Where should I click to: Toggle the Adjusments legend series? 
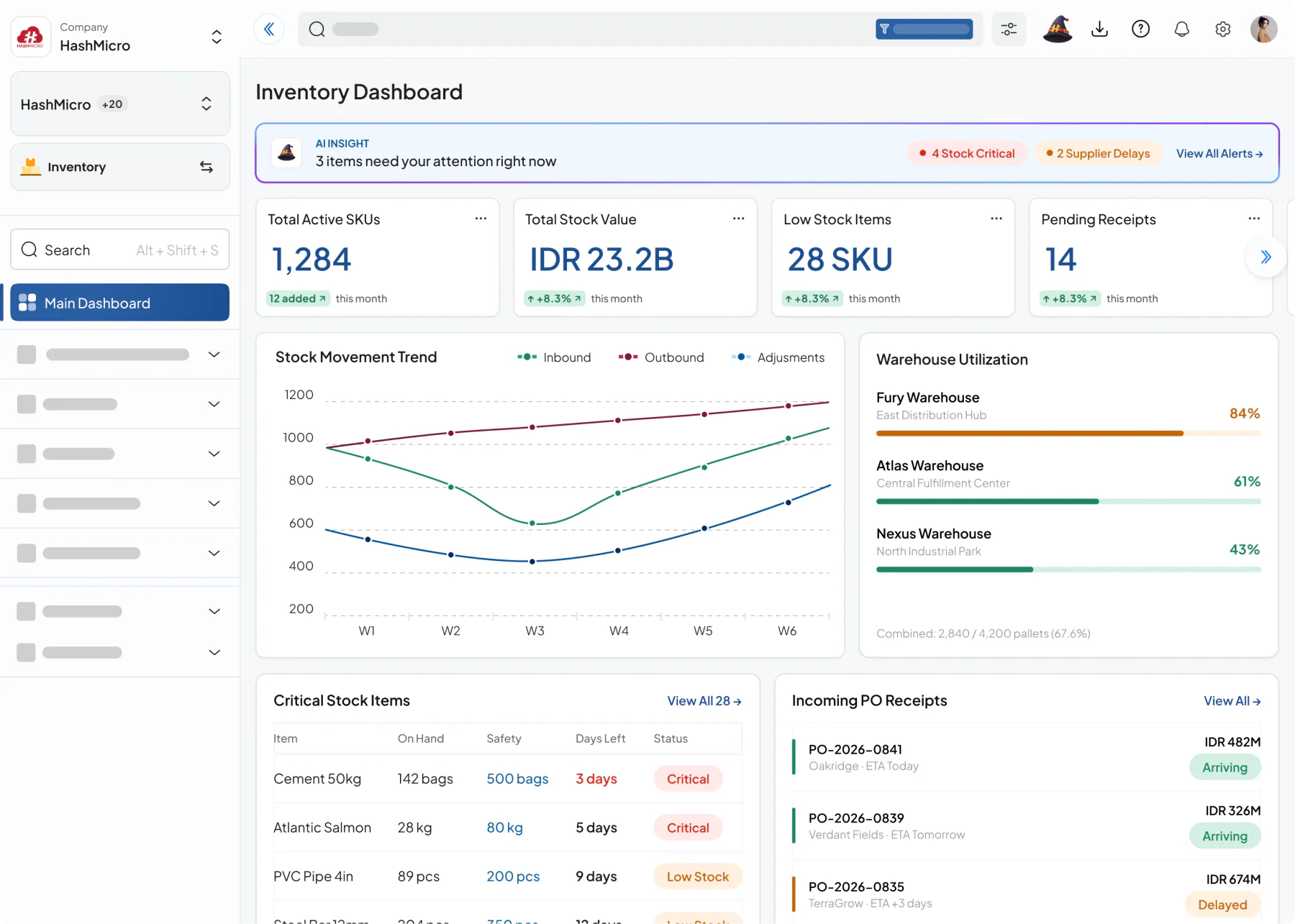coord(778,357)
